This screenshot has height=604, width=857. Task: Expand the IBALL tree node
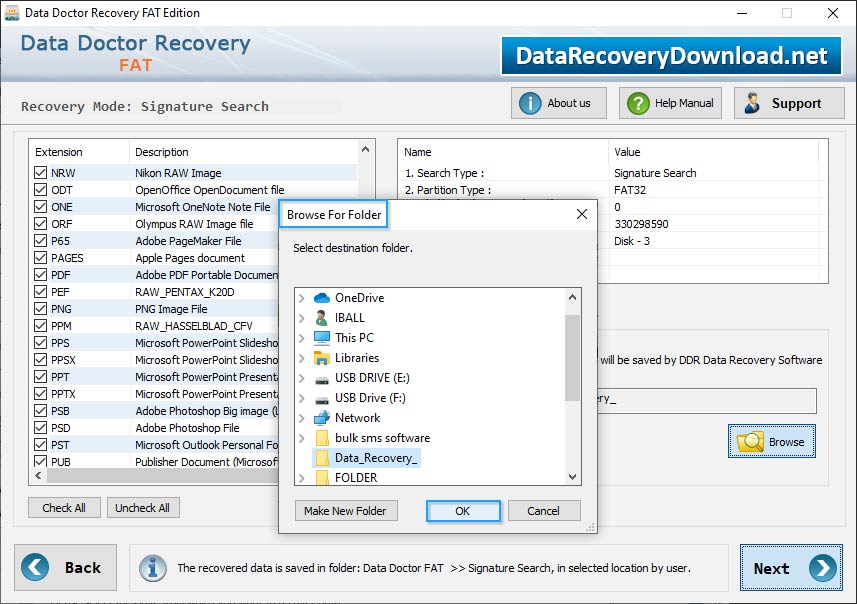tap(302, 318)
